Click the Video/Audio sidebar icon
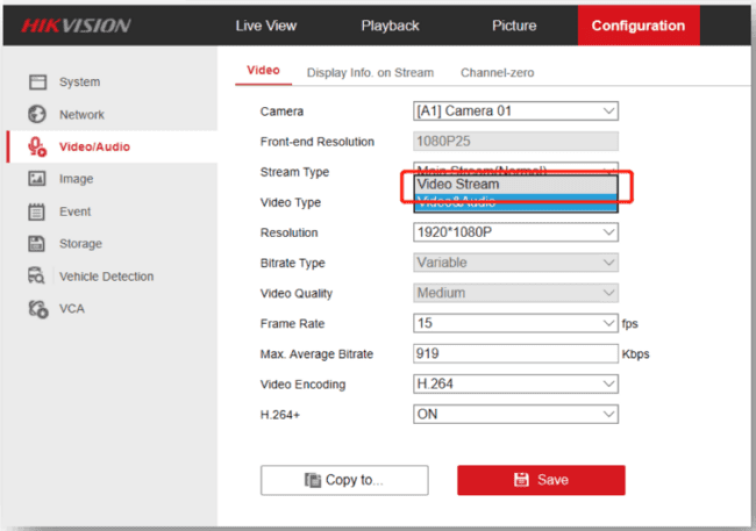Viewport: 756px width, 531px height. click(x=38, y=147)
